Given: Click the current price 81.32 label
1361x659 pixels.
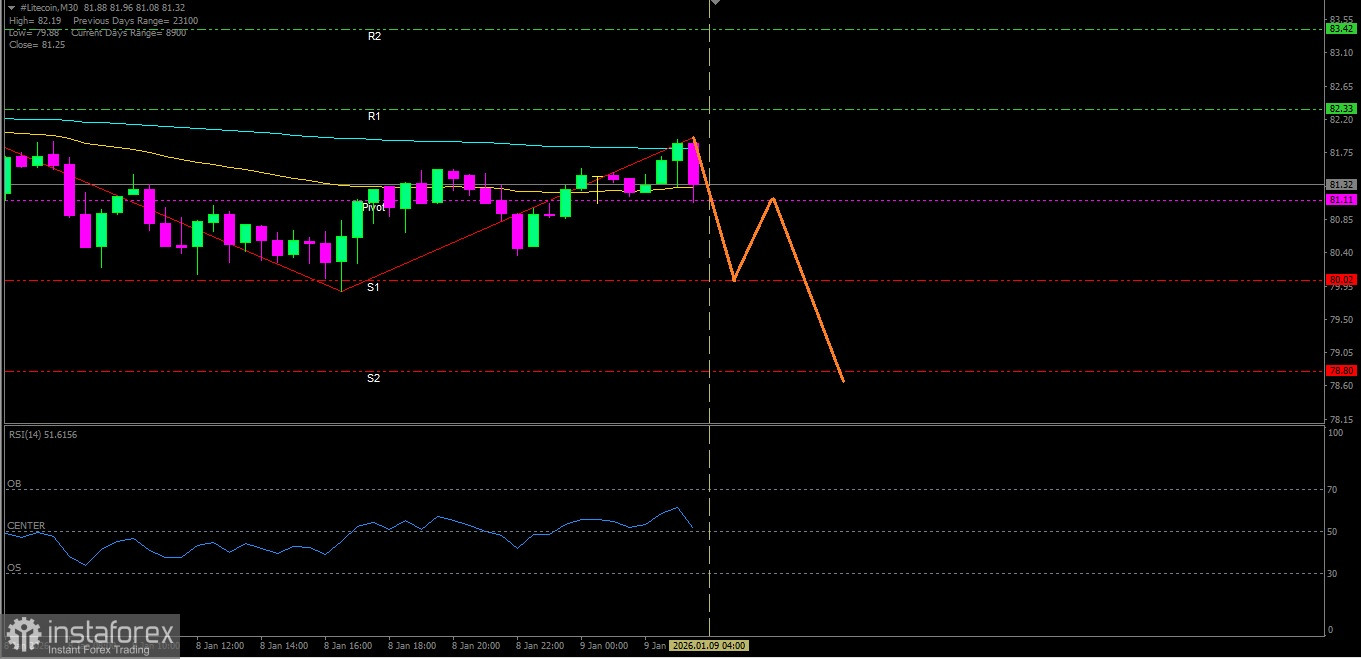Looking at the screenshot, I should [x=1340, y=185].
